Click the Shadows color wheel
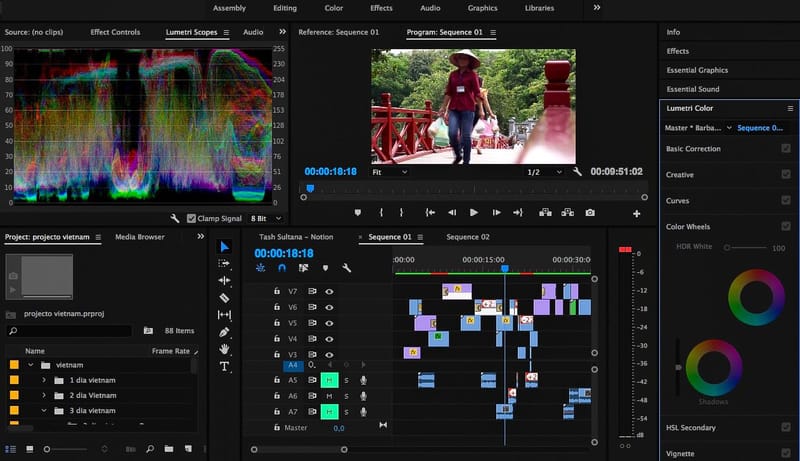Screen dimensions: 800x461 [714, 368]
